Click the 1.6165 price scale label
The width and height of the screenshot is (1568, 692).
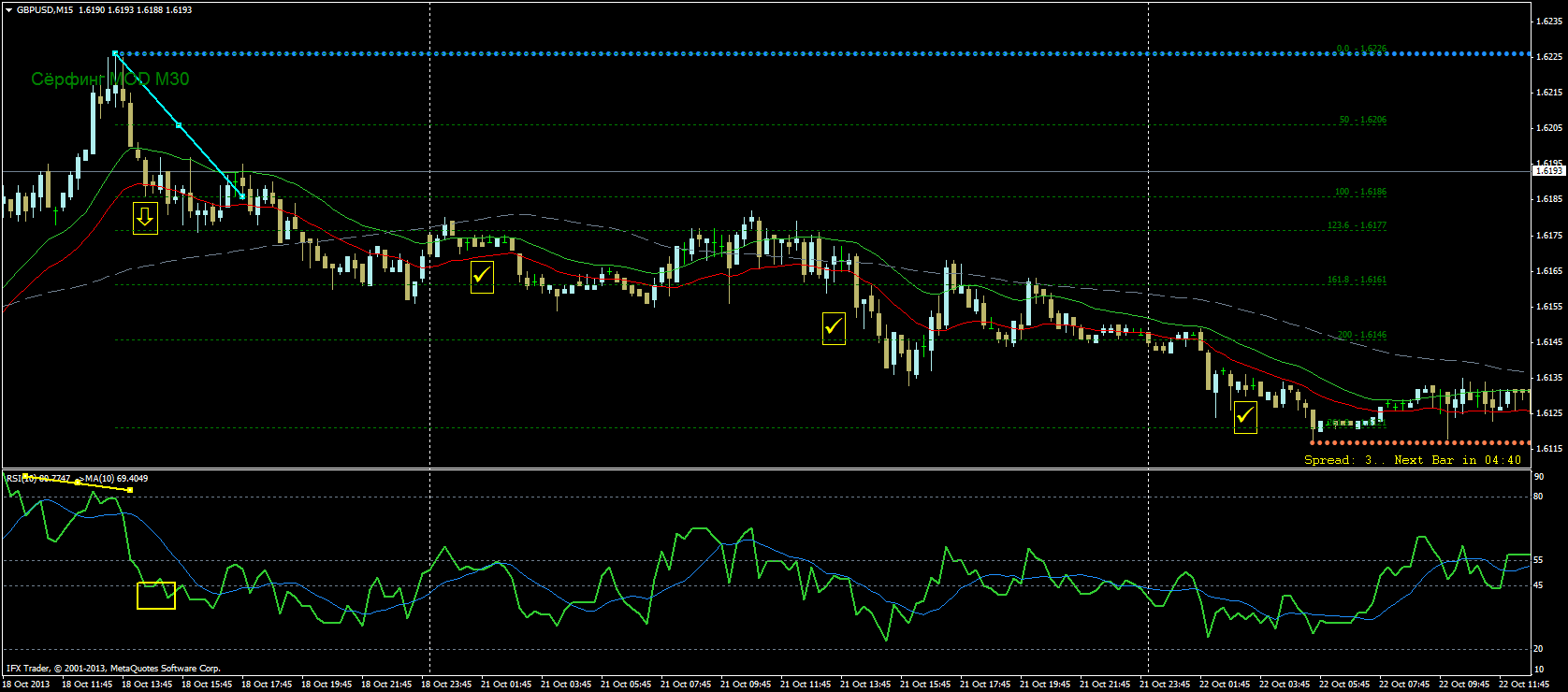click(1549, 271)
